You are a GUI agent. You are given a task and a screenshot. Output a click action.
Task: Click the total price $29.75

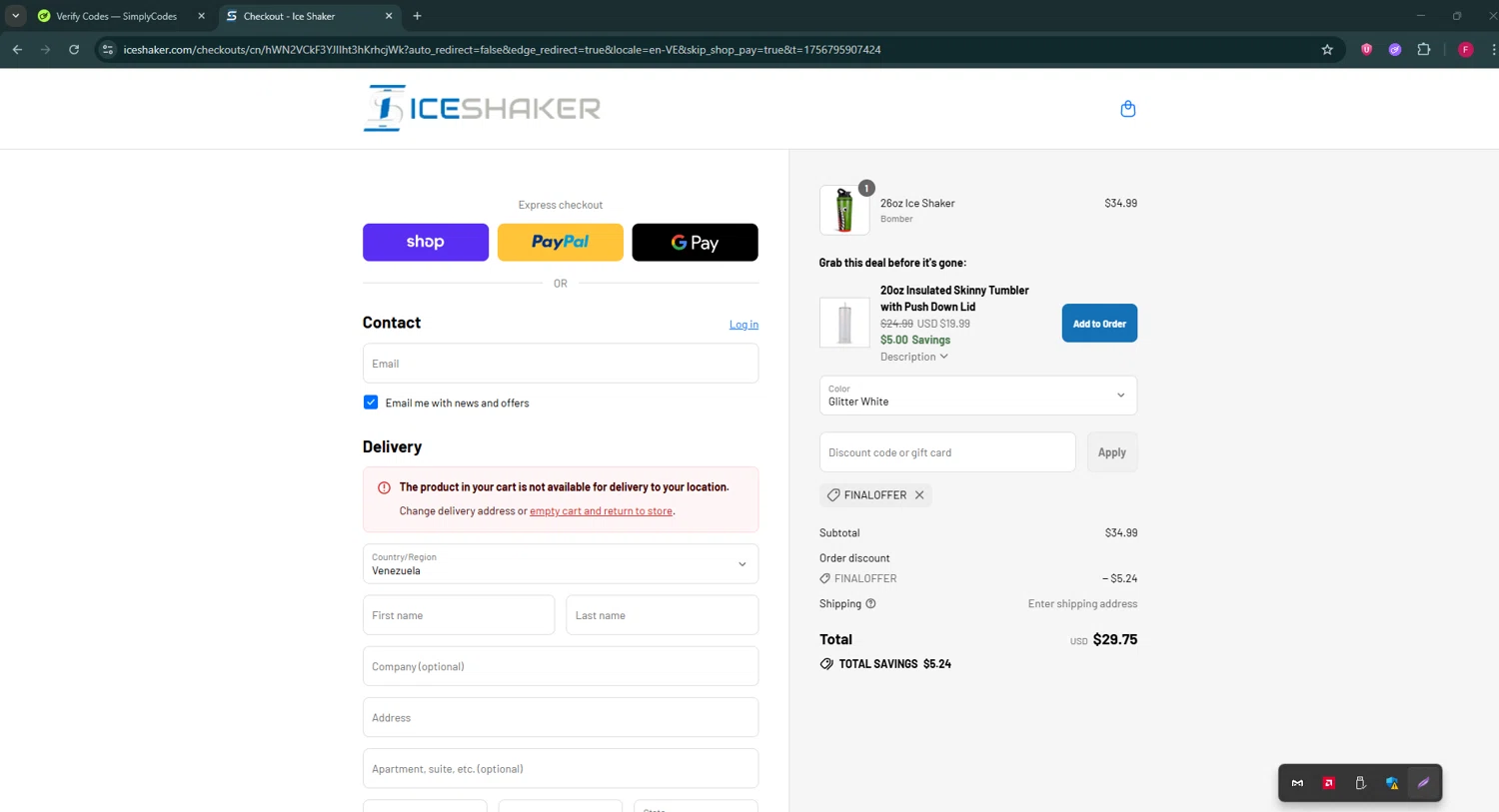(x=1115, y=639)
